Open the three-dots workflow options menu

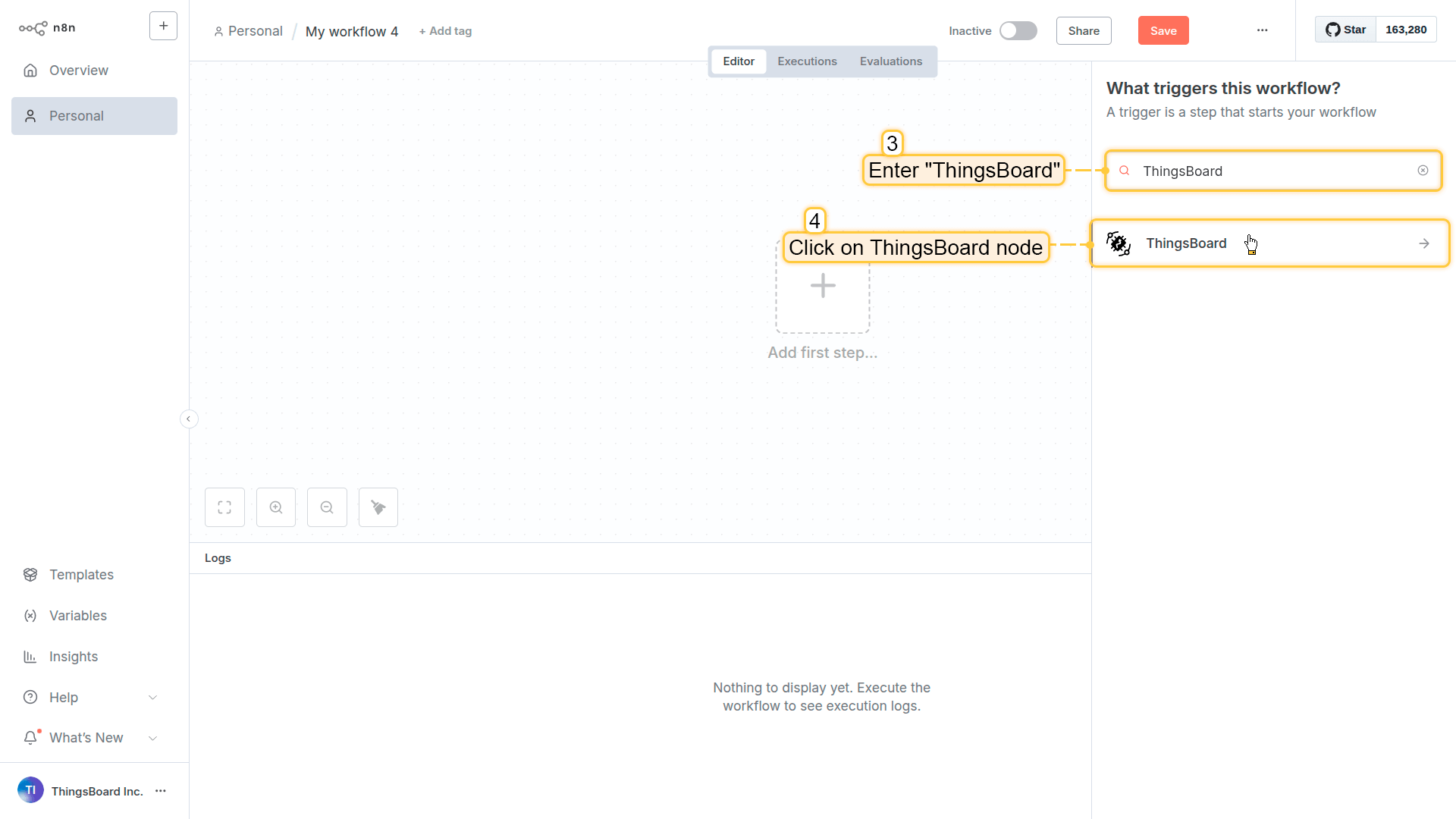coord(1262,30)
